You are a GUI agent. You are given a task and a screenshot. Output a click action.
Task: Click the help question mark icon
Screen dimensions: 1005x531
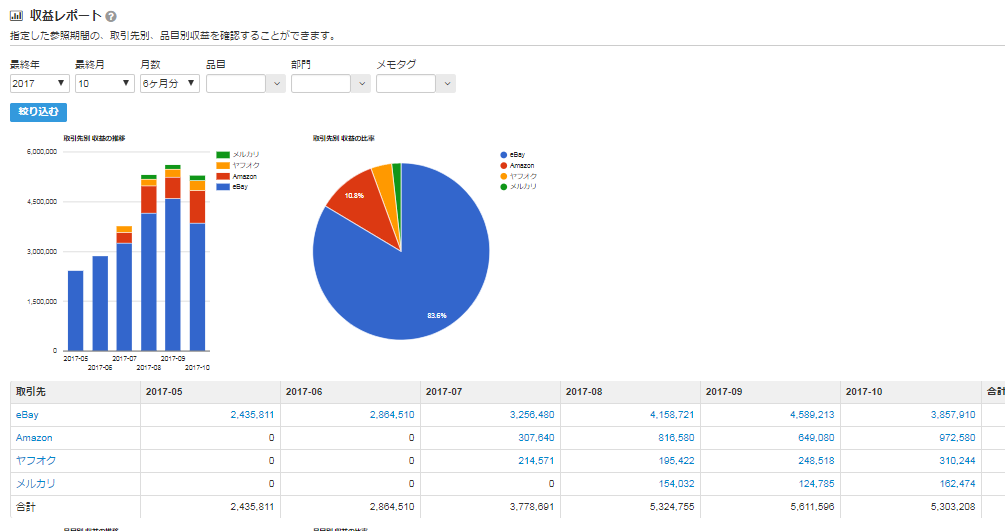click(x=111, y=17)
